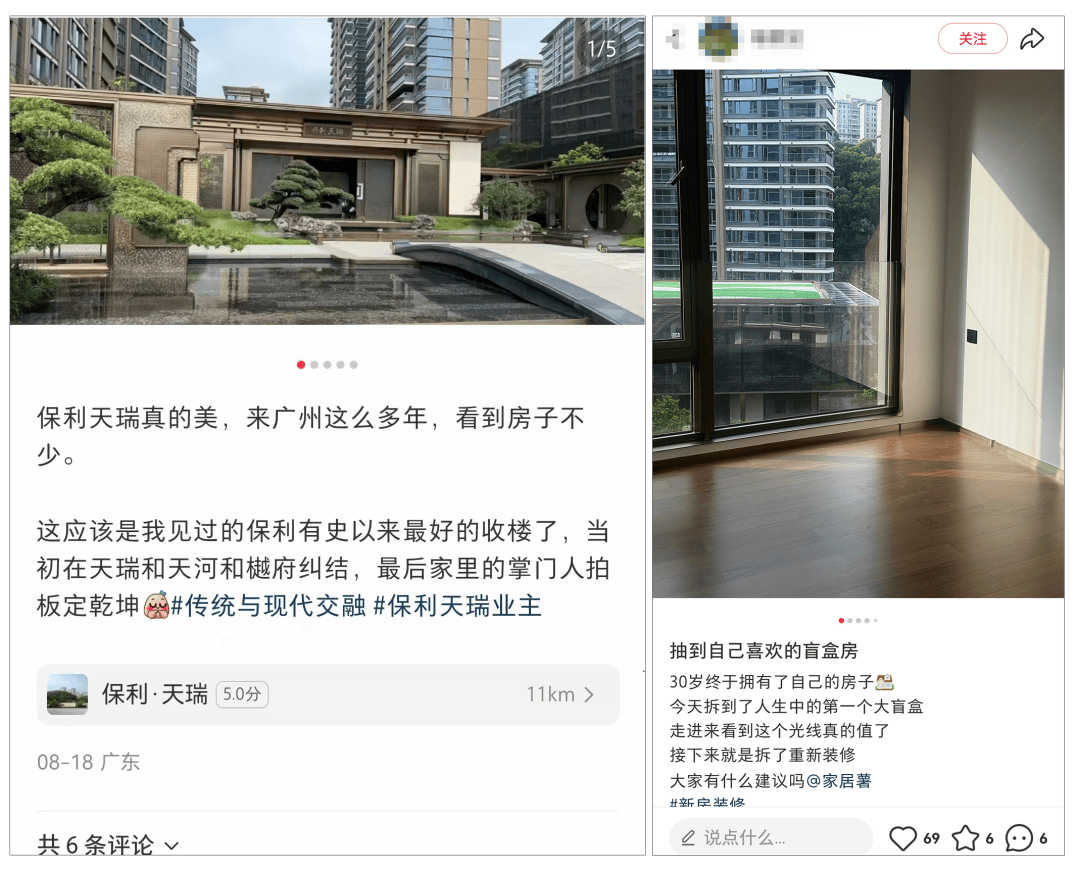This screenshot has width=1080, height=869.
Task: Open hashtag #传统与现代交融
Action: [x=268, y=606]
